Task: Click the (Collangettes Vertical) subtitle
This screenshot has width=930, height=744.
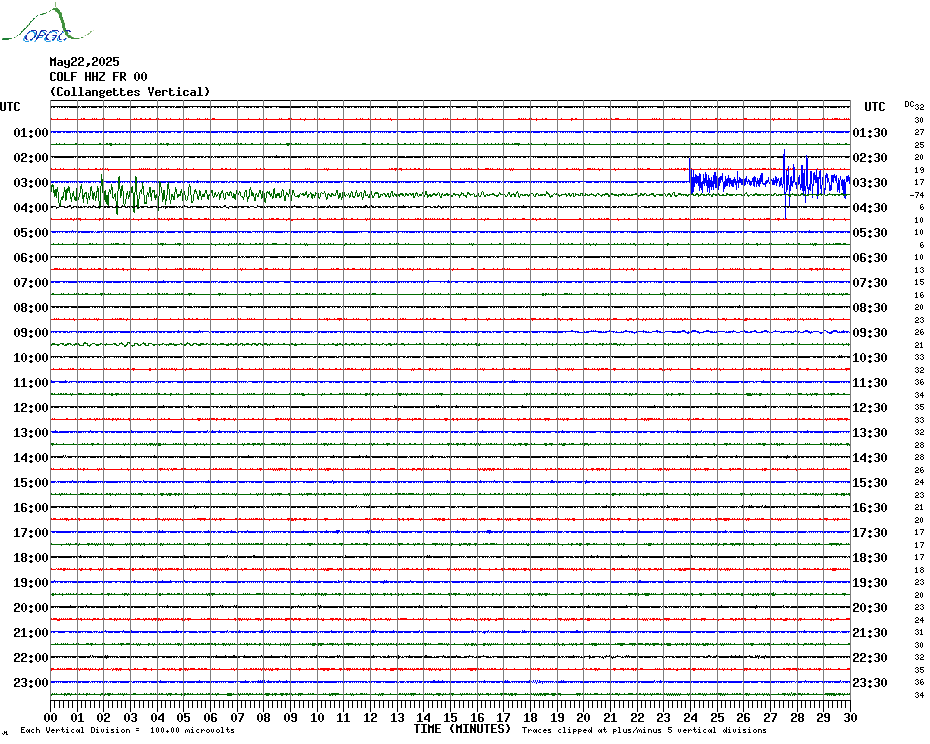Action: pos(130,92)
